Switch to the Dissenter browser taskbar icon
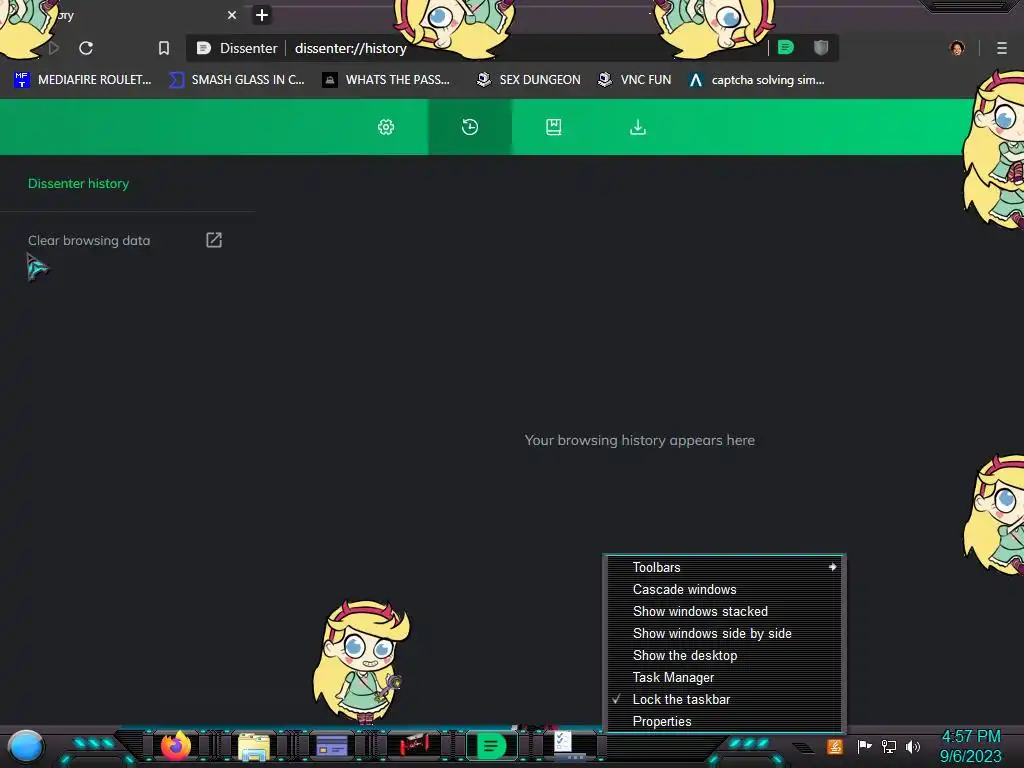 pos(492,746)
